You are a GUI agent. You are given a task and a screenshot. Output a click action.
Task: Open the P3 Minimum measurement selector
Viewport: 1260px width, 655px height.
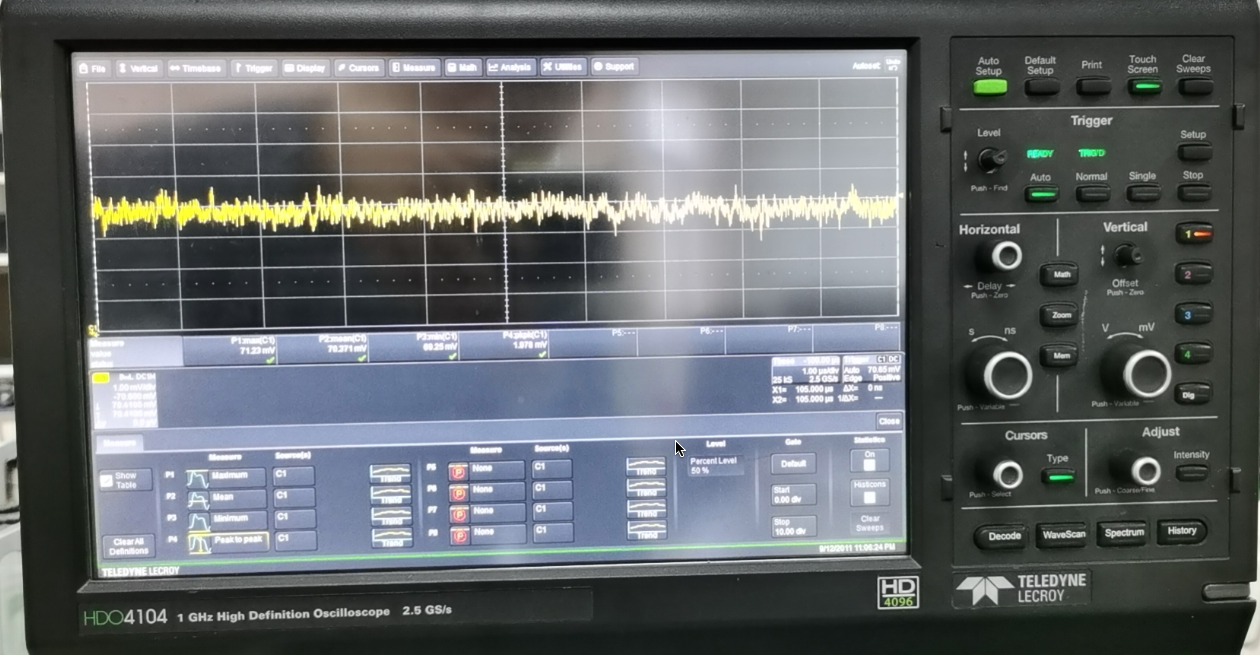[239, 520]
